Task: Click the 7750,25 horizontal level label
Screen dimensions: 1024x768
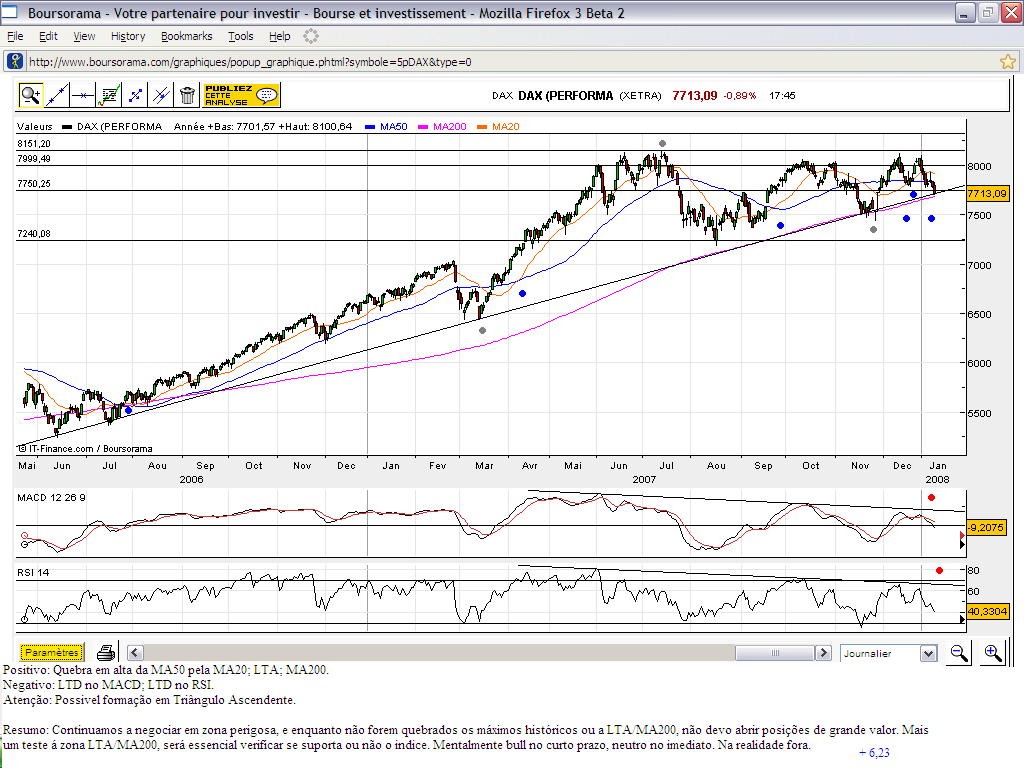Action: coord(34,184)
